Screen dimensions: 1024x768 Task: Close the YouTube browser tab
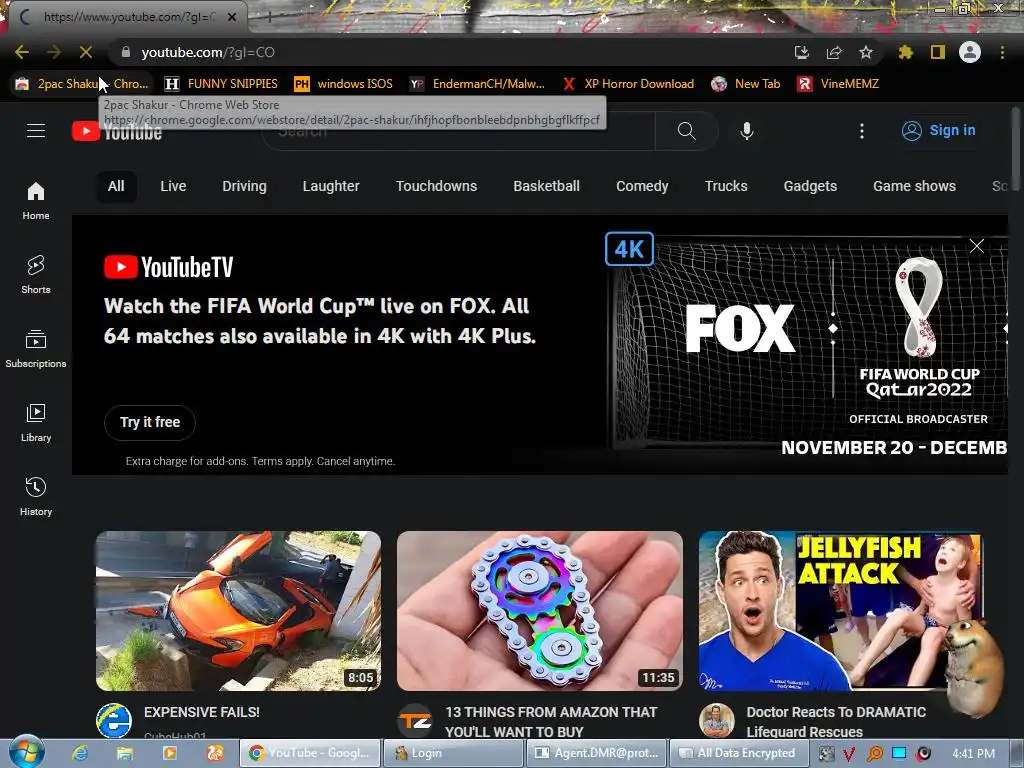232,17
